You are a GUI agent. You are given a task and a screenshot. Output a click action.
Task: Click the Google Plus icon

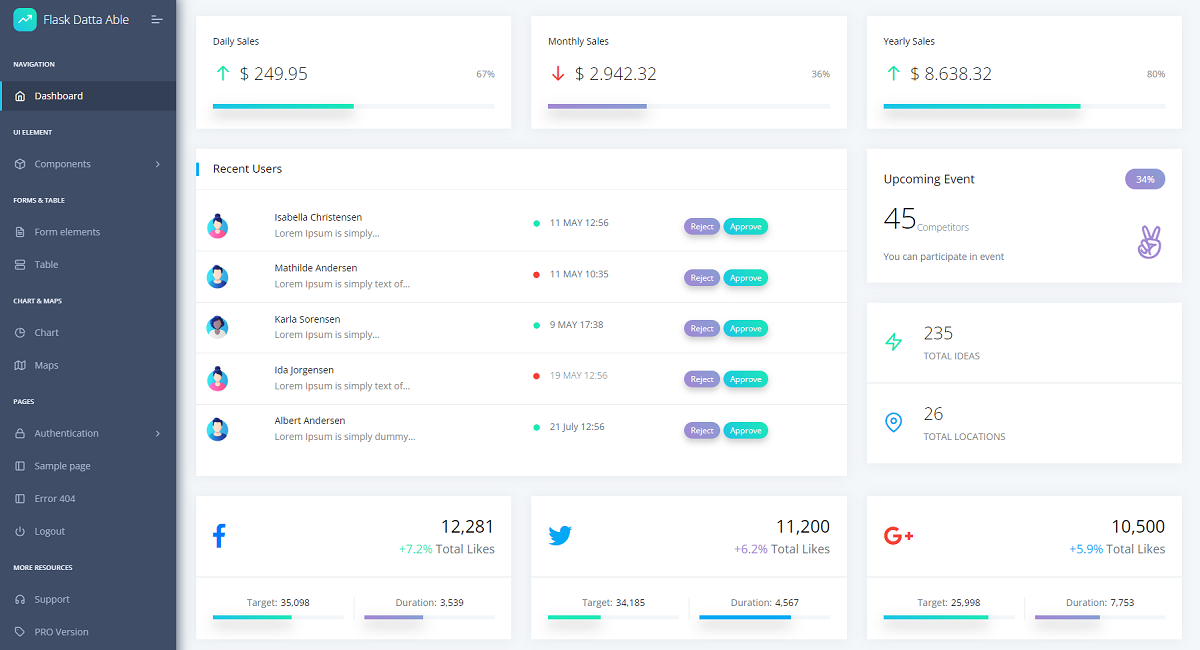[x=899, y=536]
